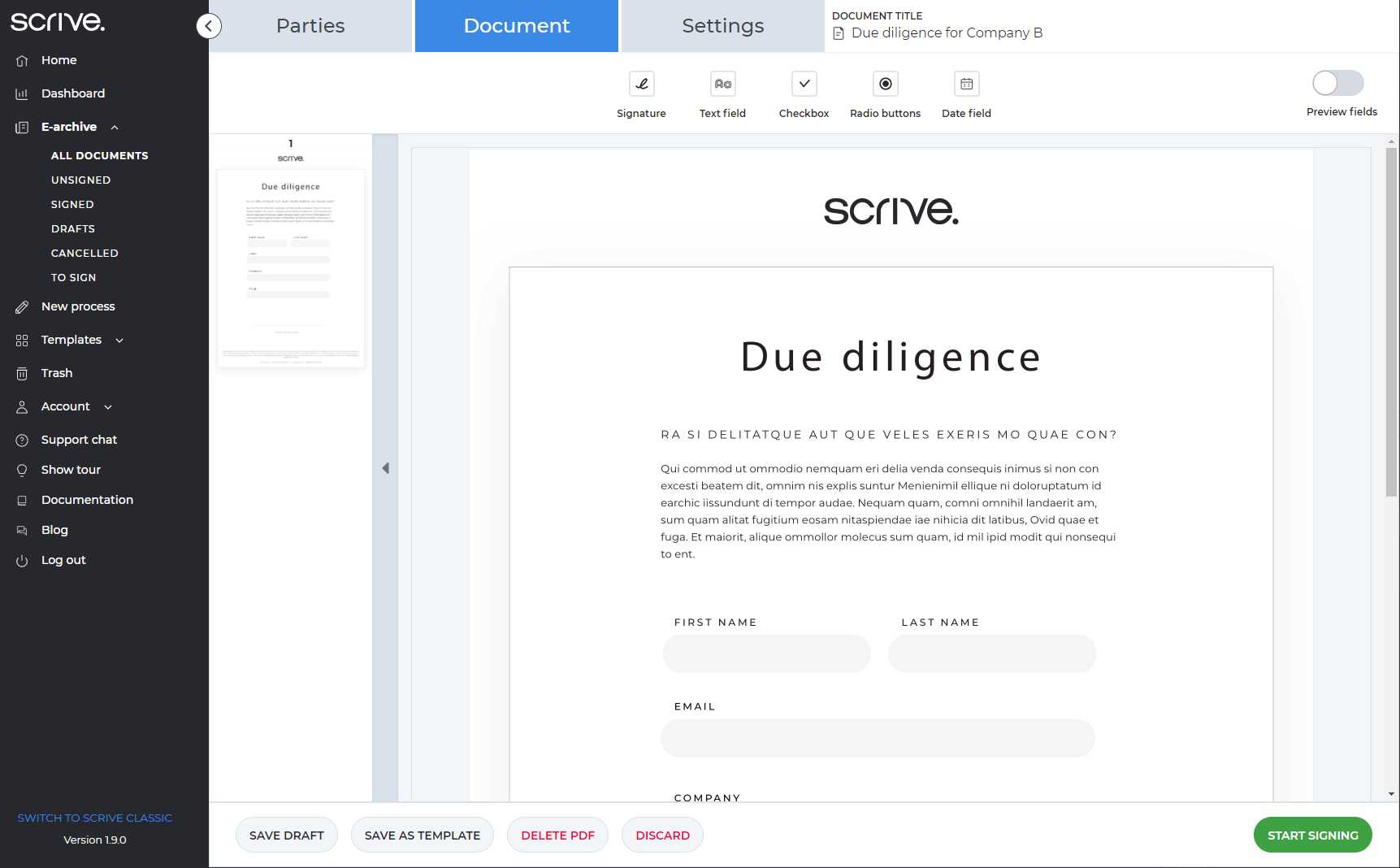Click Switch to Scrive Classic link
Viewport: 1400px width, 868px height.
point(95,818)
